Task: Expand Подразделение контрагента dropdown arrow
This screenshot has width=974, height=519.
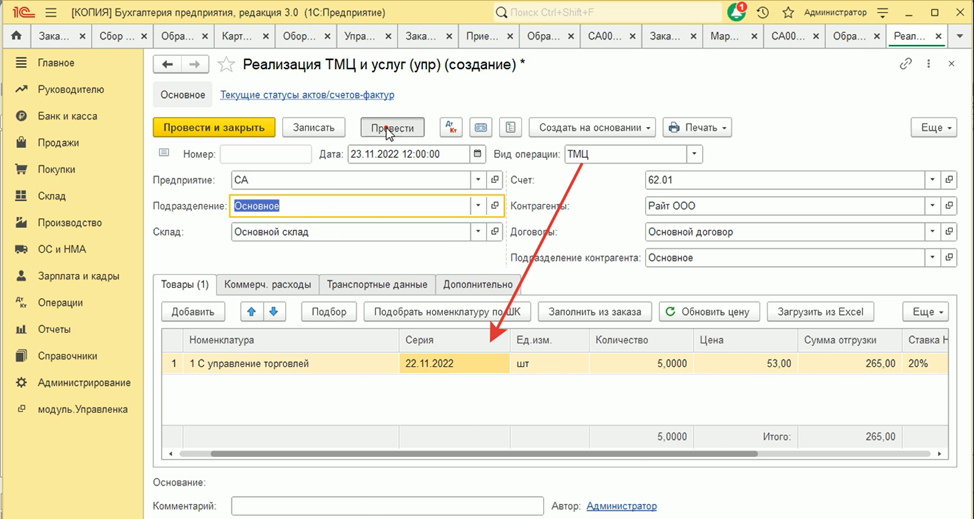Action: pos(932,258)
